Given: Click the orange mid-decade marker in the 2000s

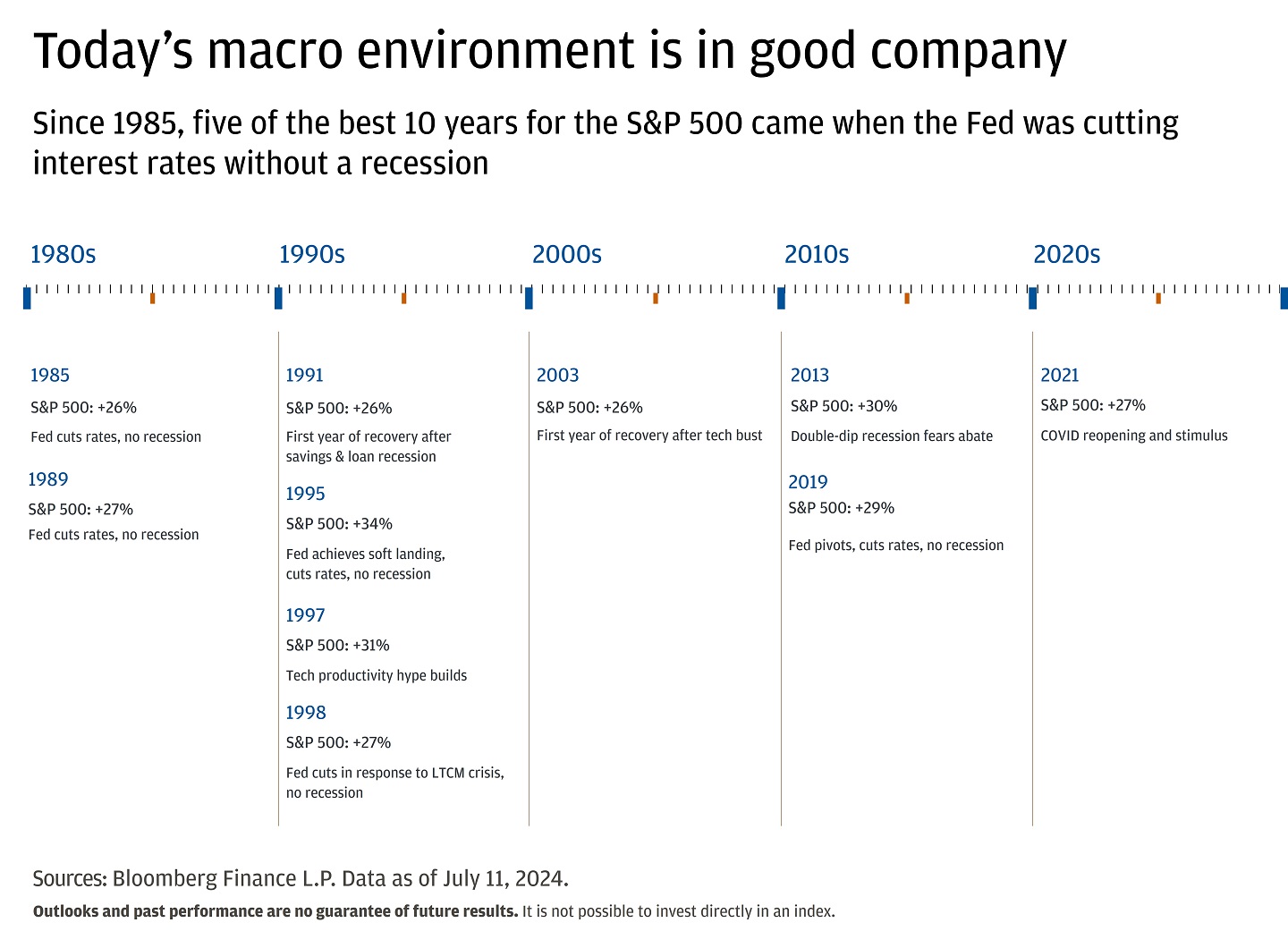Looking at the screenshot, I should click(x=656, y=298).
